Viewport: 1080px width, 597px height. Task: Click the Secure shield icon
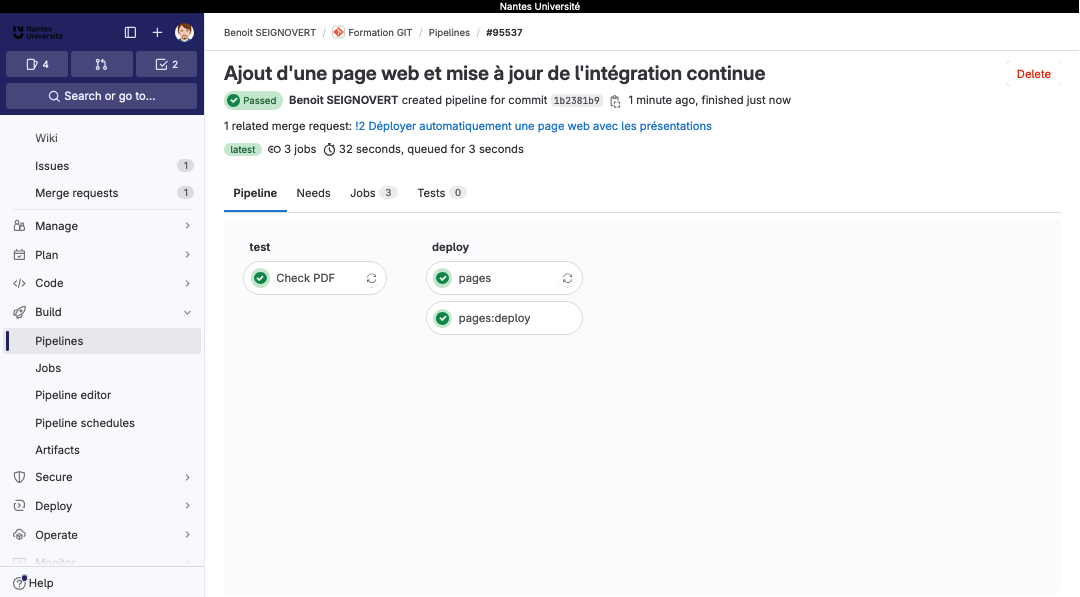tap(19, 476)
